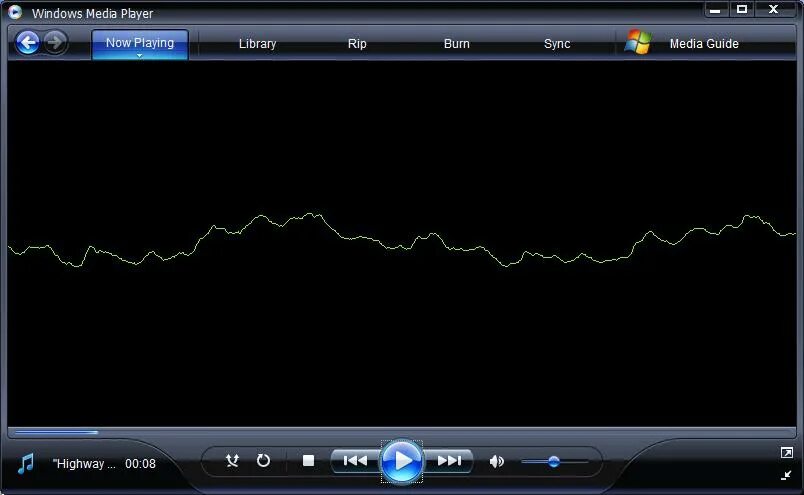Click the large blue Play button
Screen dimensions: 804x495
[x=402, y=461]
